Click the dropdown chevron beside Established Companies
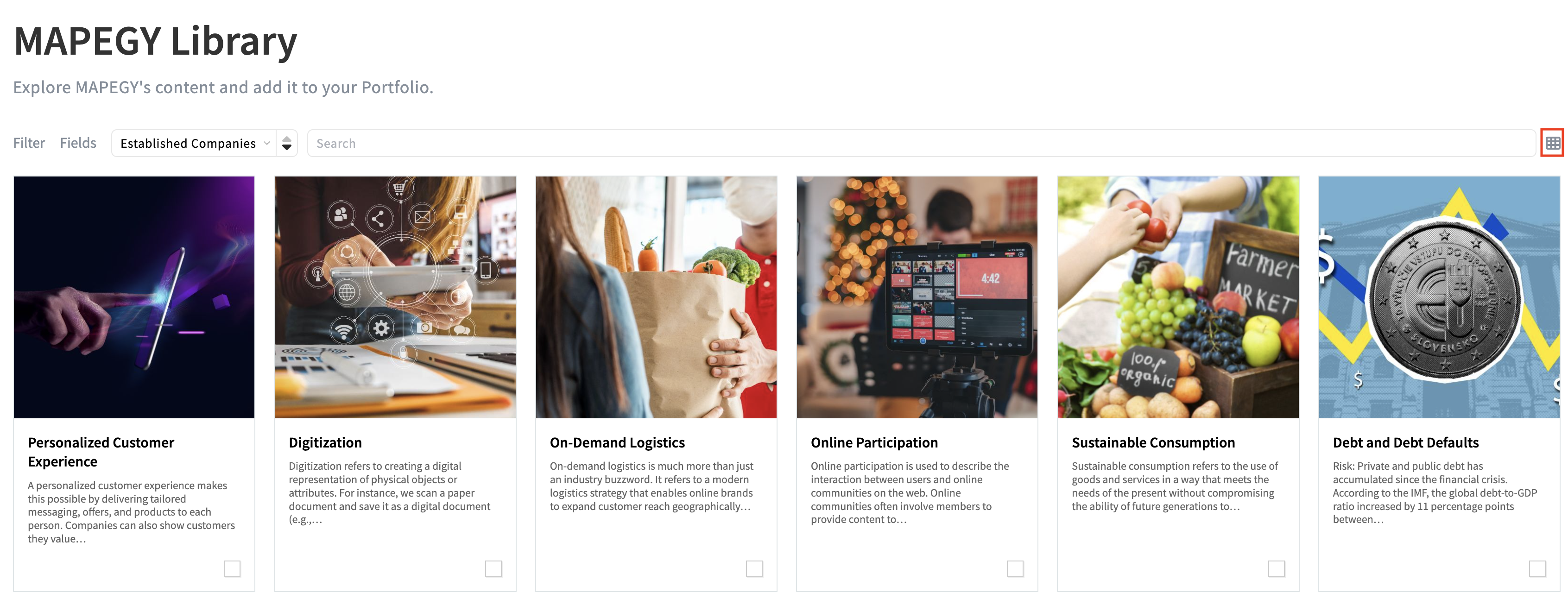Screen dimensions: 1568x605 coord(266,143)
